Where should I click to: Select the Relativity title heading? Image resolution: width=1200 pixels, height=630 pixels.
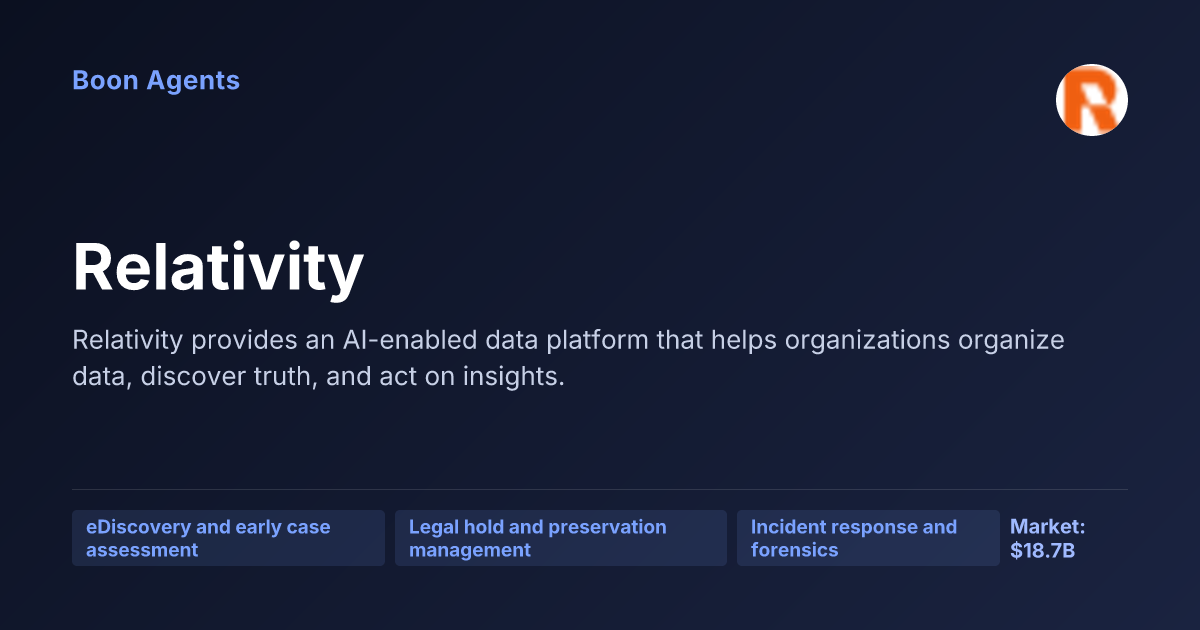[218, 268]
